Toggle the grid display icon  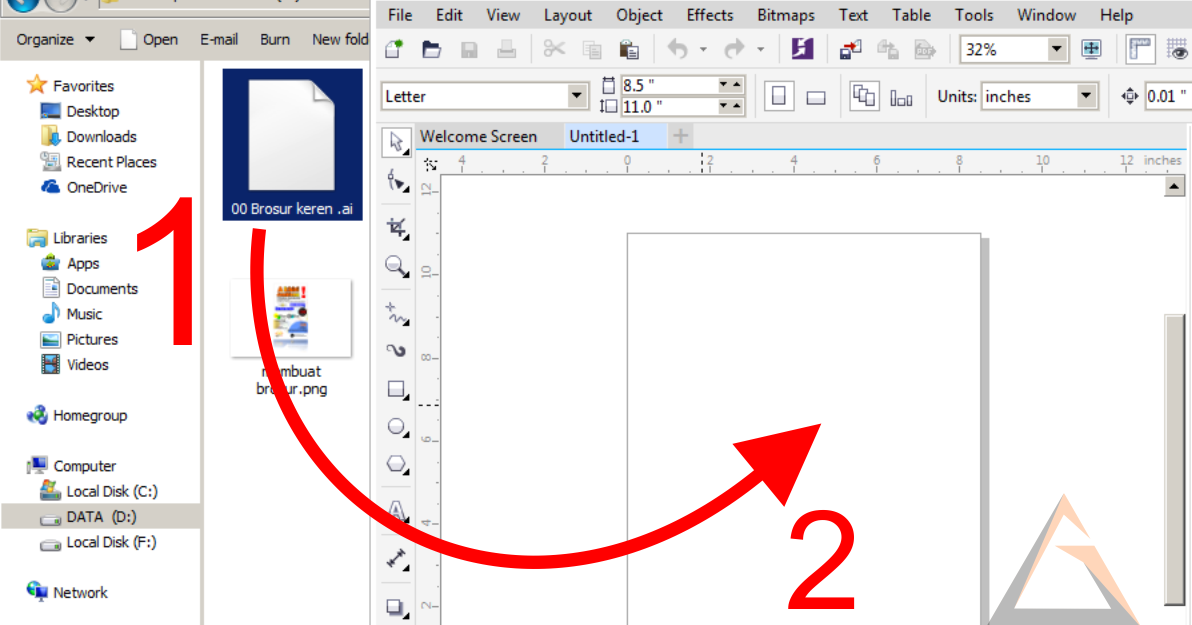[1177, 48]
